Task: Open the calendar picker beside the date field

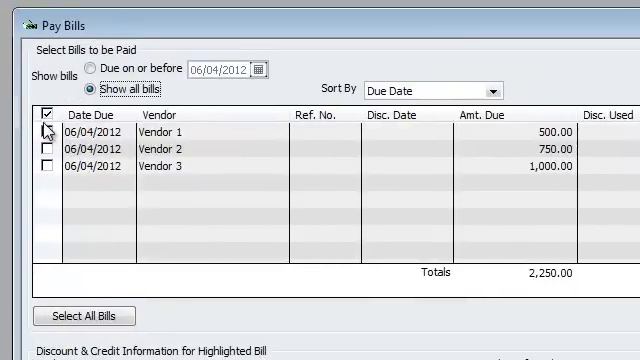Action: pyautogui.click(x=258, y=70)
